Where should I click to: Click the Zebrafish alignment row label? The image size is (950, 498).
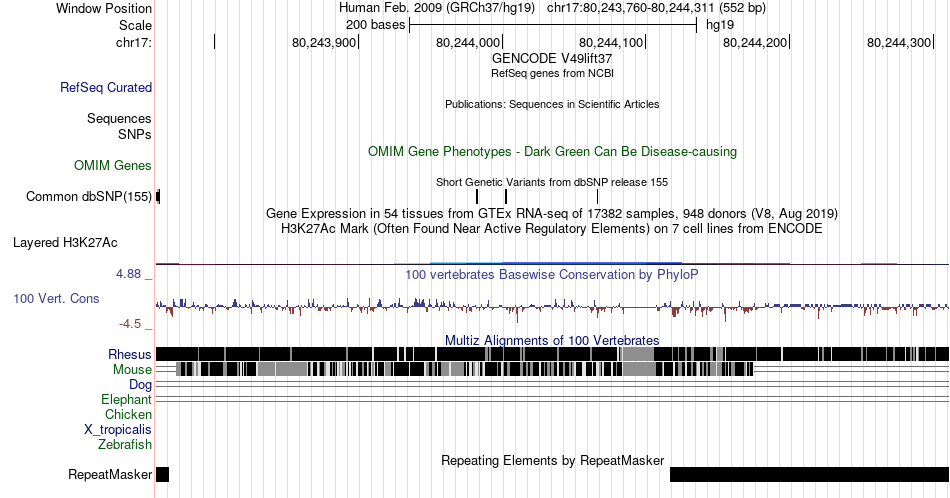125,444
